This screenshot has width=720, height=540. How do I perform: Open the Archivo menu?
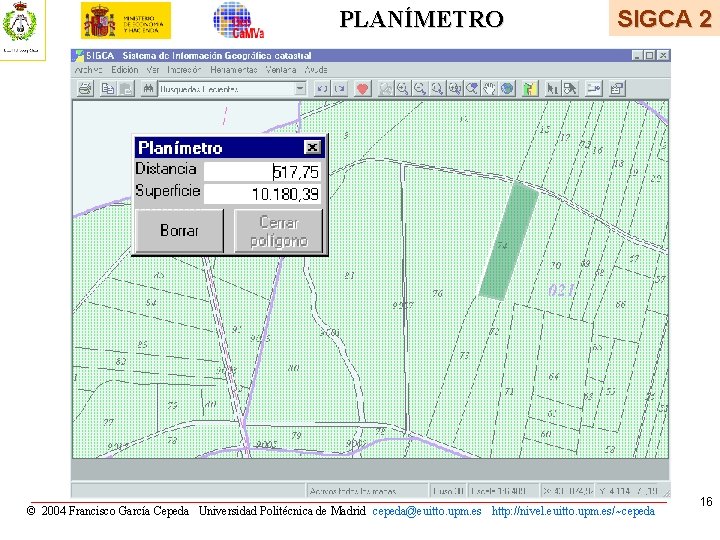pos(88,70)
